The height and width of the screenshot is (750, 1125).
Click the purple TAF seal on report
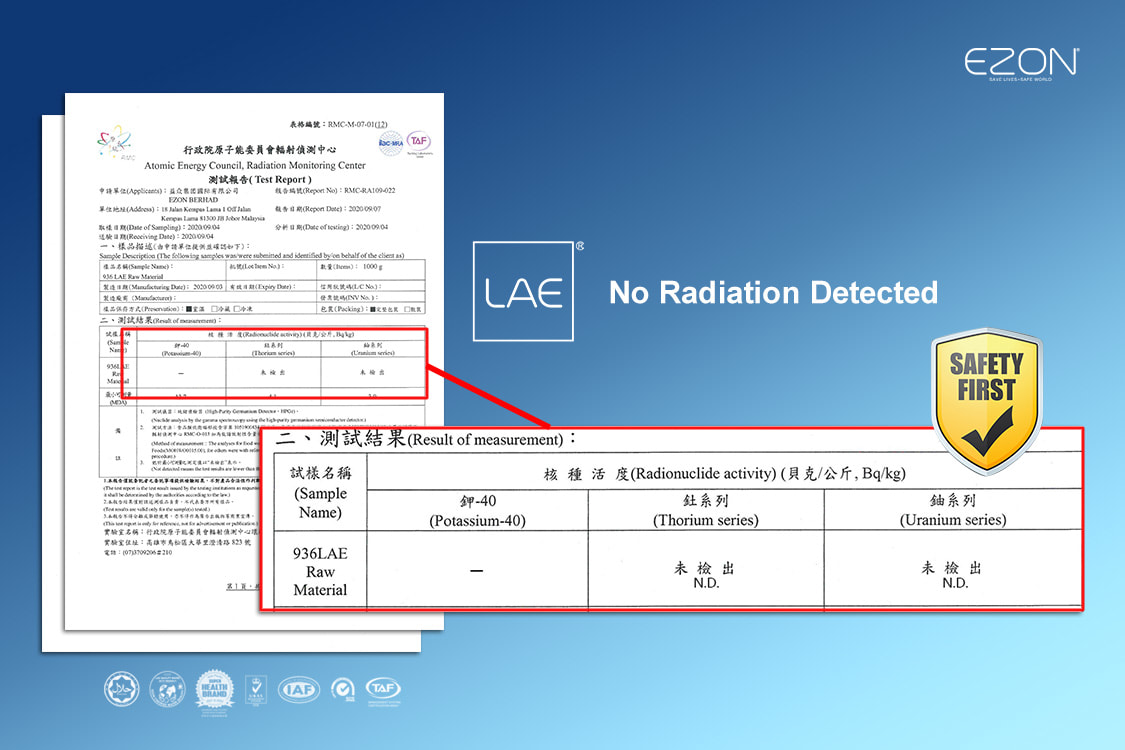coord(419,142)
